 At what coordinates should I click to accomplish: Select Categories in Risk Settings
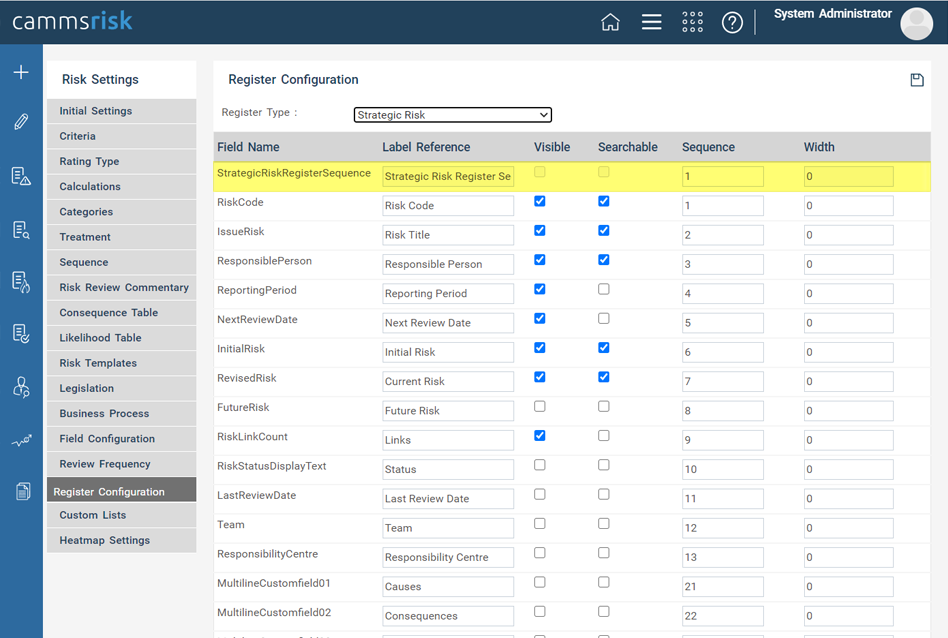pyautogui.click(x=122, y=212)
